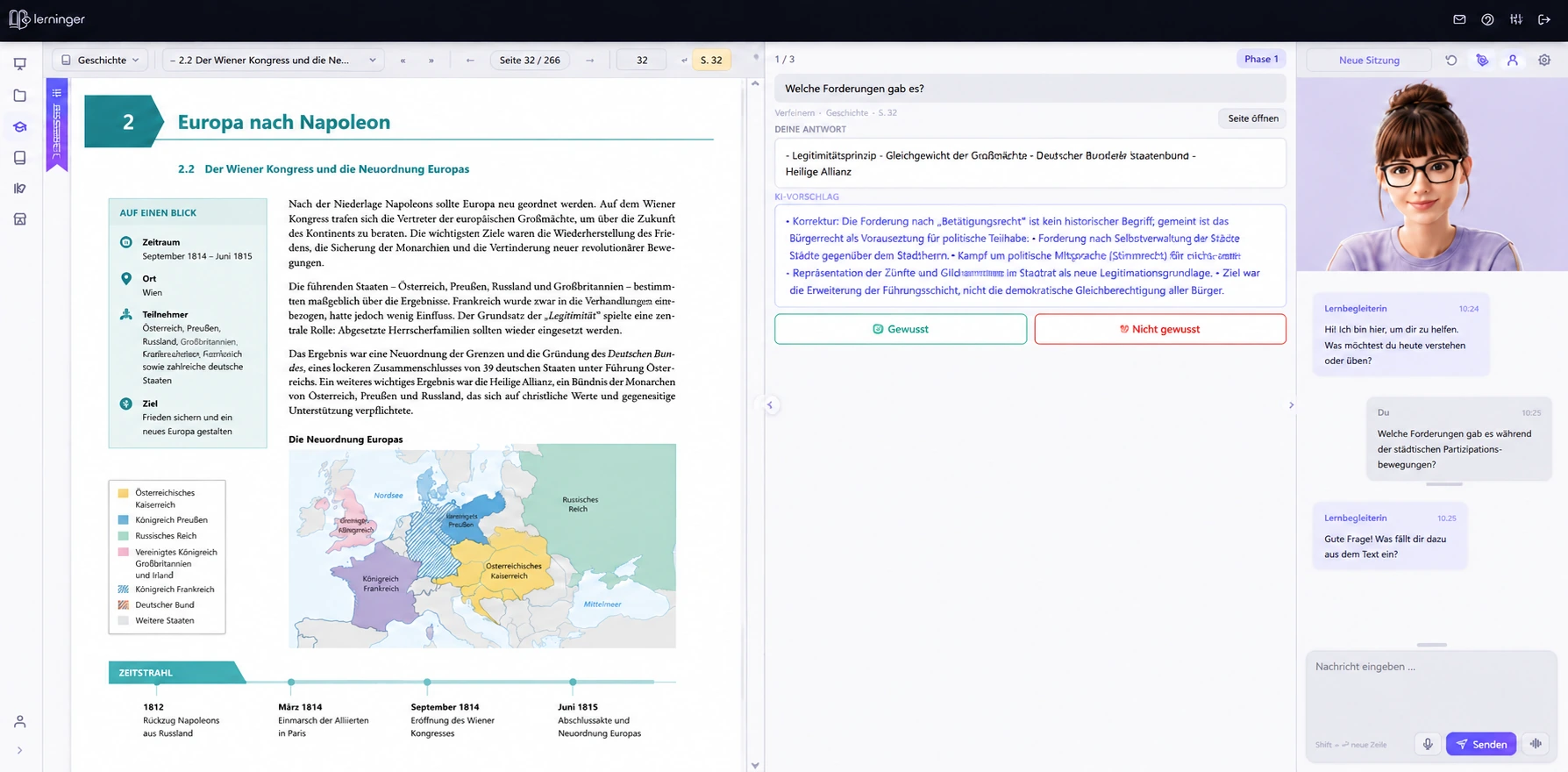Click the page number input field showing 32

click(642, 61)
